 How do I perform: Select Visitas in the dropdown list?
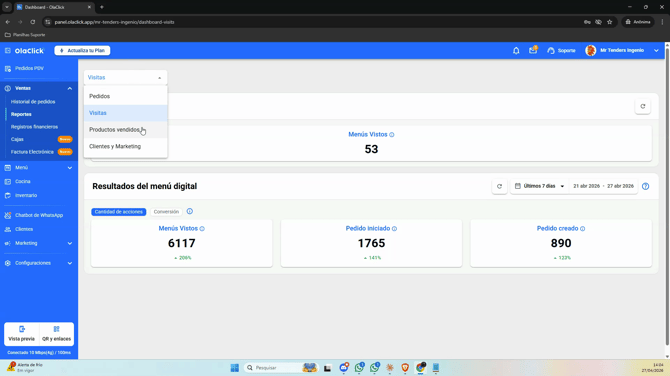click(126, 113)
